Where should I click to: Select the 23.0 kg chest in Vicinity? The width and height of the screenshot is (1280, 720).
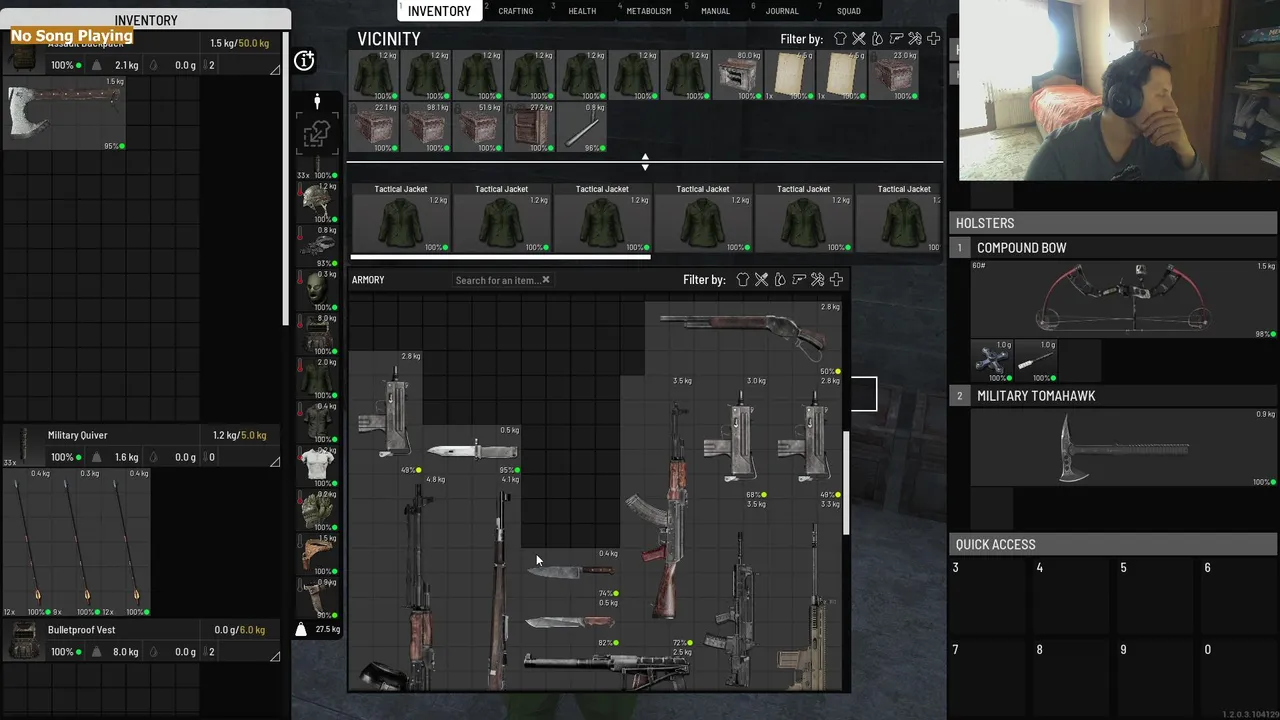click(893, 75)
